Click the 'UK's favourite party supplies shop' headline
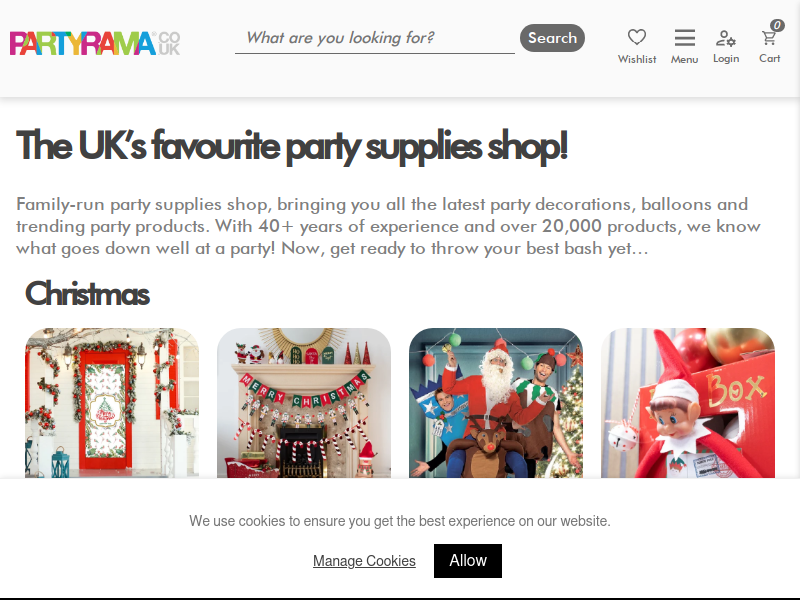 292,146
